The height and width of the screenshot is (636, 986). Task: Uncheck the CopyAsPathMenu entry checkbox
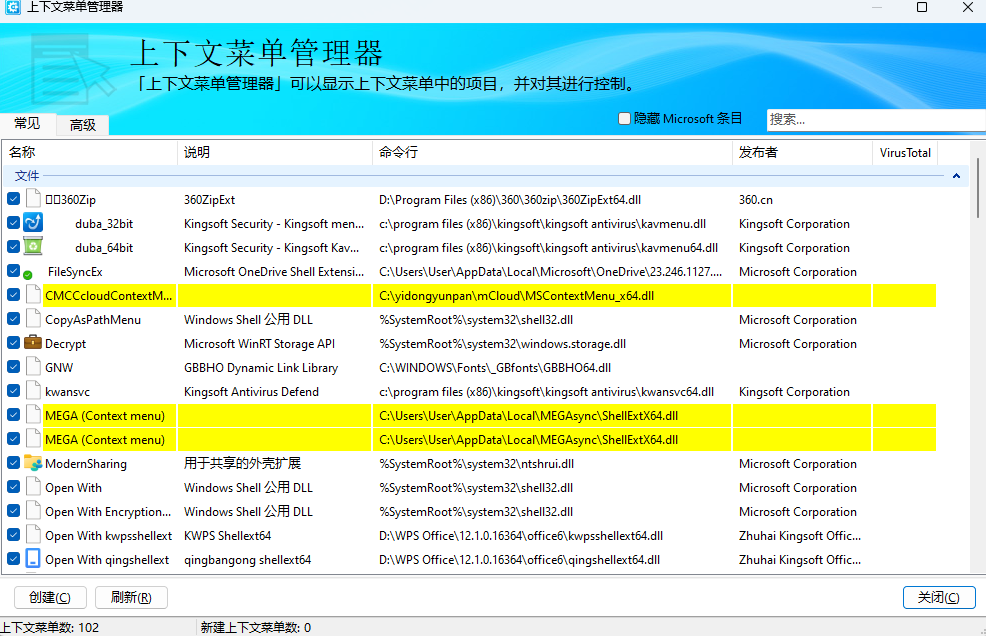pos(13,319)
